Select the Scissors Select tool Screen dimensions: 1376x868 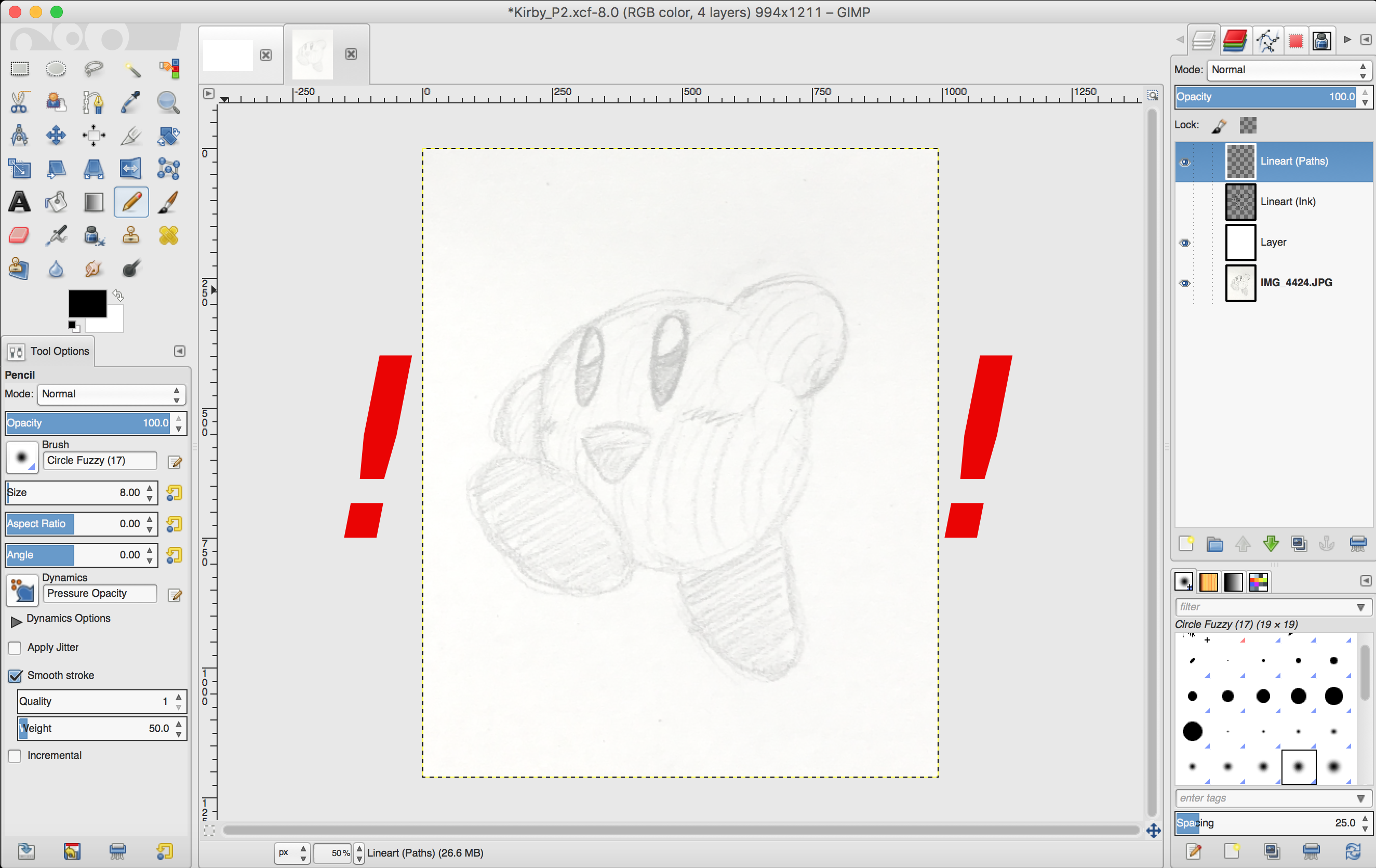click(19, 102)
